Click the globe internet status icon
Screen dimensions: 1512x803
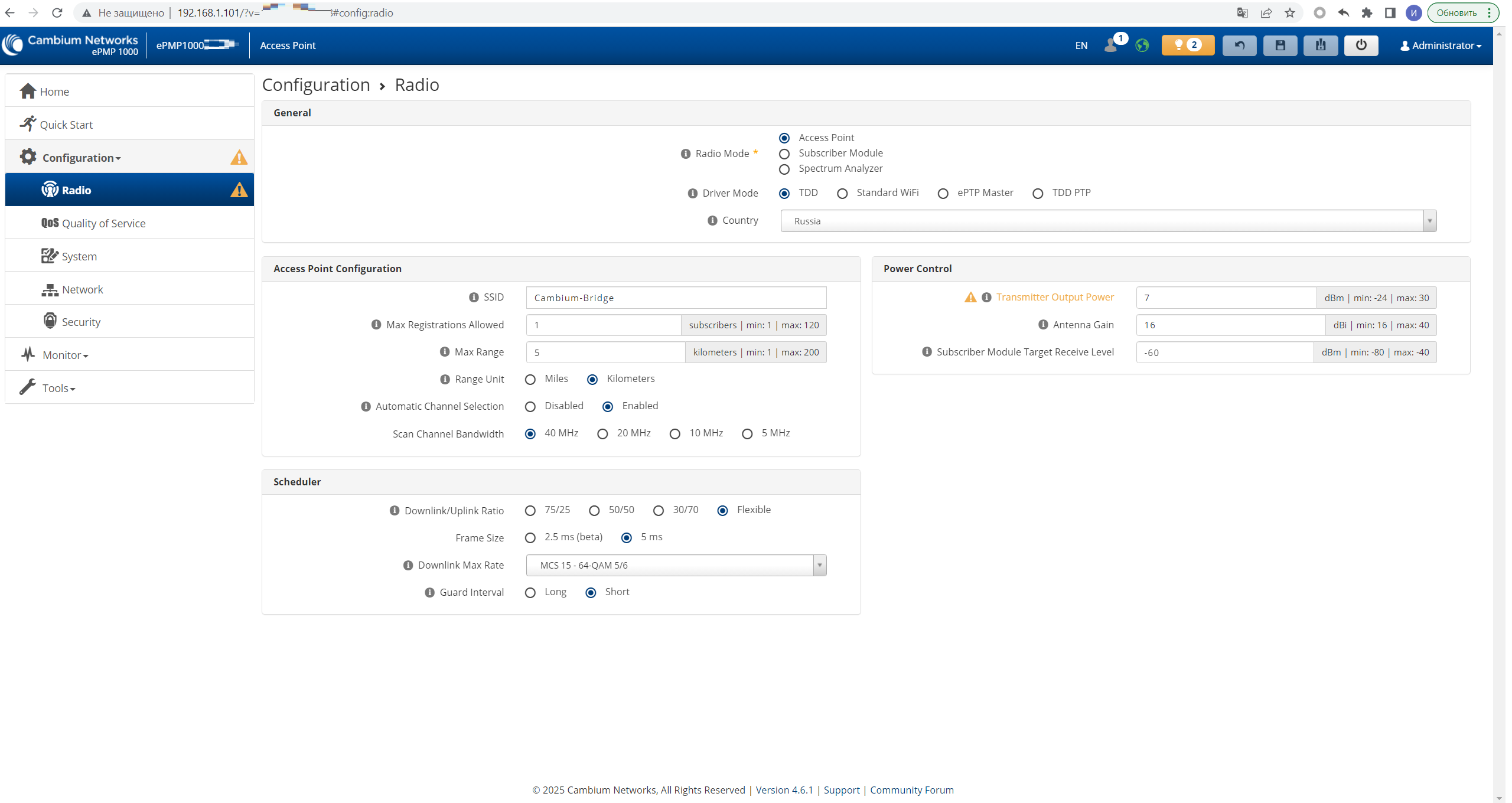pyautogui.click(x=1142, y=45)
